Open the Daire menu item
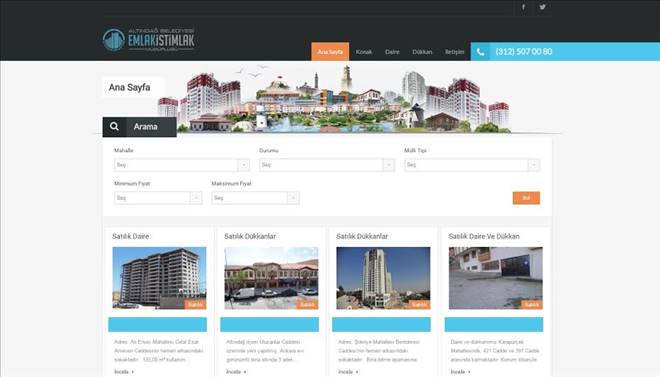This screenshot has width=660, height=377. pos(392,52)
